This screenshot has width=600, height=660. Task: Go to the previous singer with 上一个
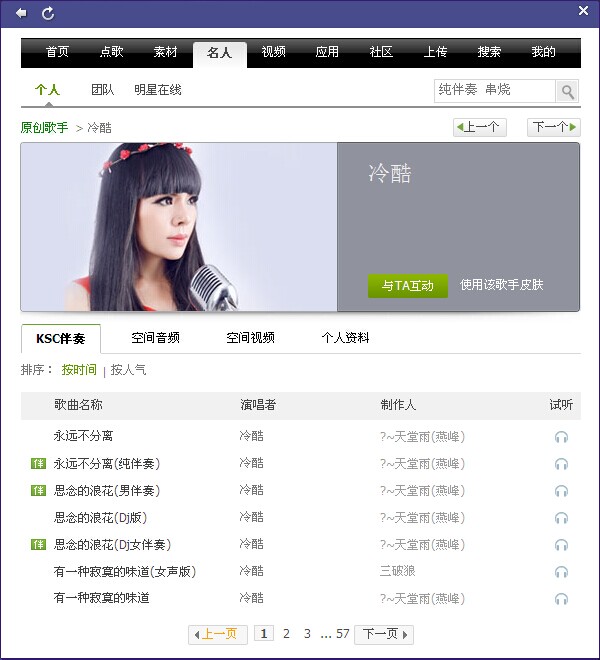480,127
